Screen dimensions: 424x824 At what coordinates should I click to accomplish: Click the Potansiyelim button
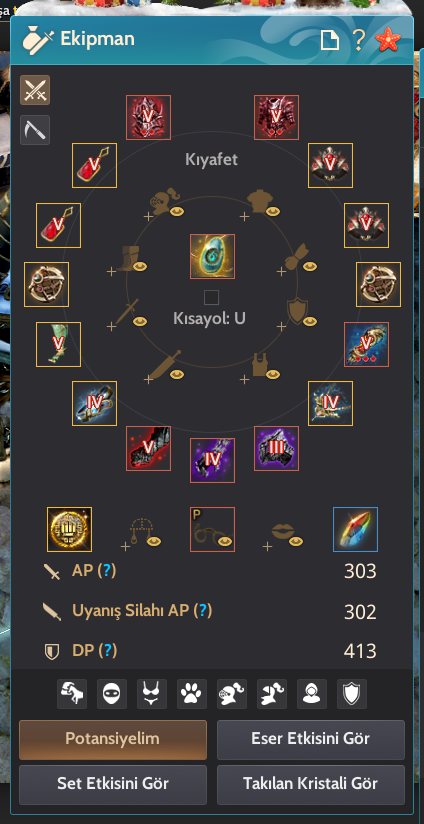point(113,739)
